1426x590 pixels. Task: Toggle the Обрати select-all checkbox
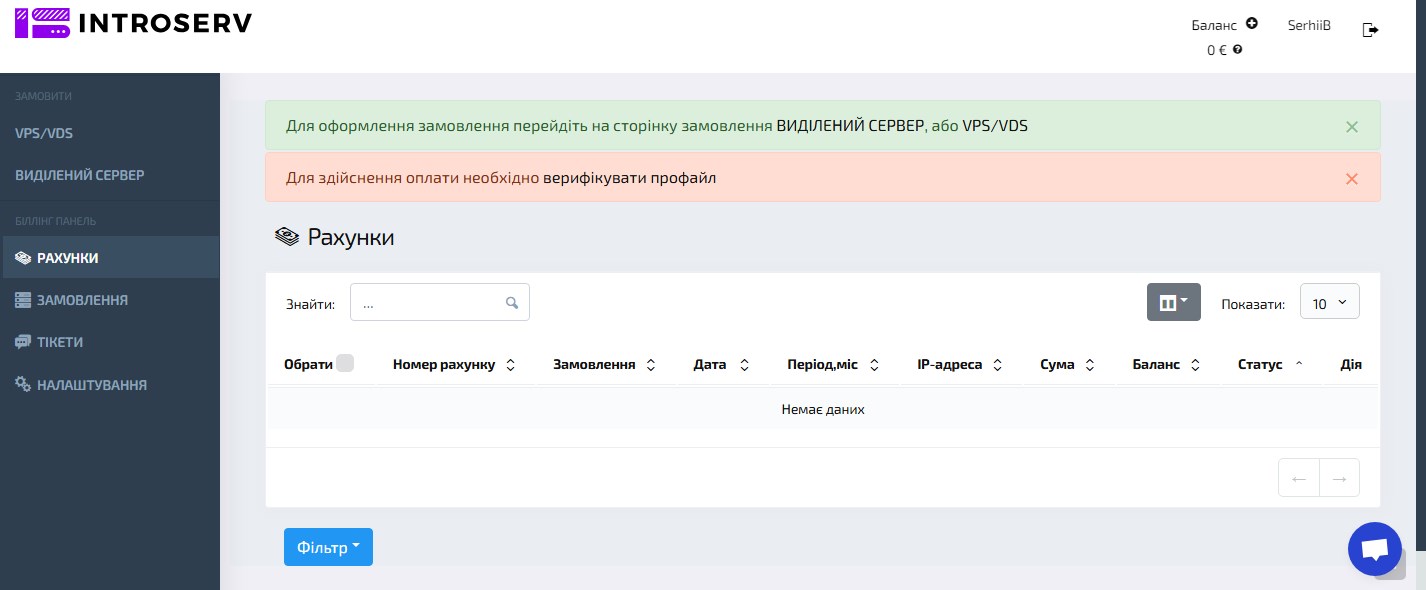point(345,364)
